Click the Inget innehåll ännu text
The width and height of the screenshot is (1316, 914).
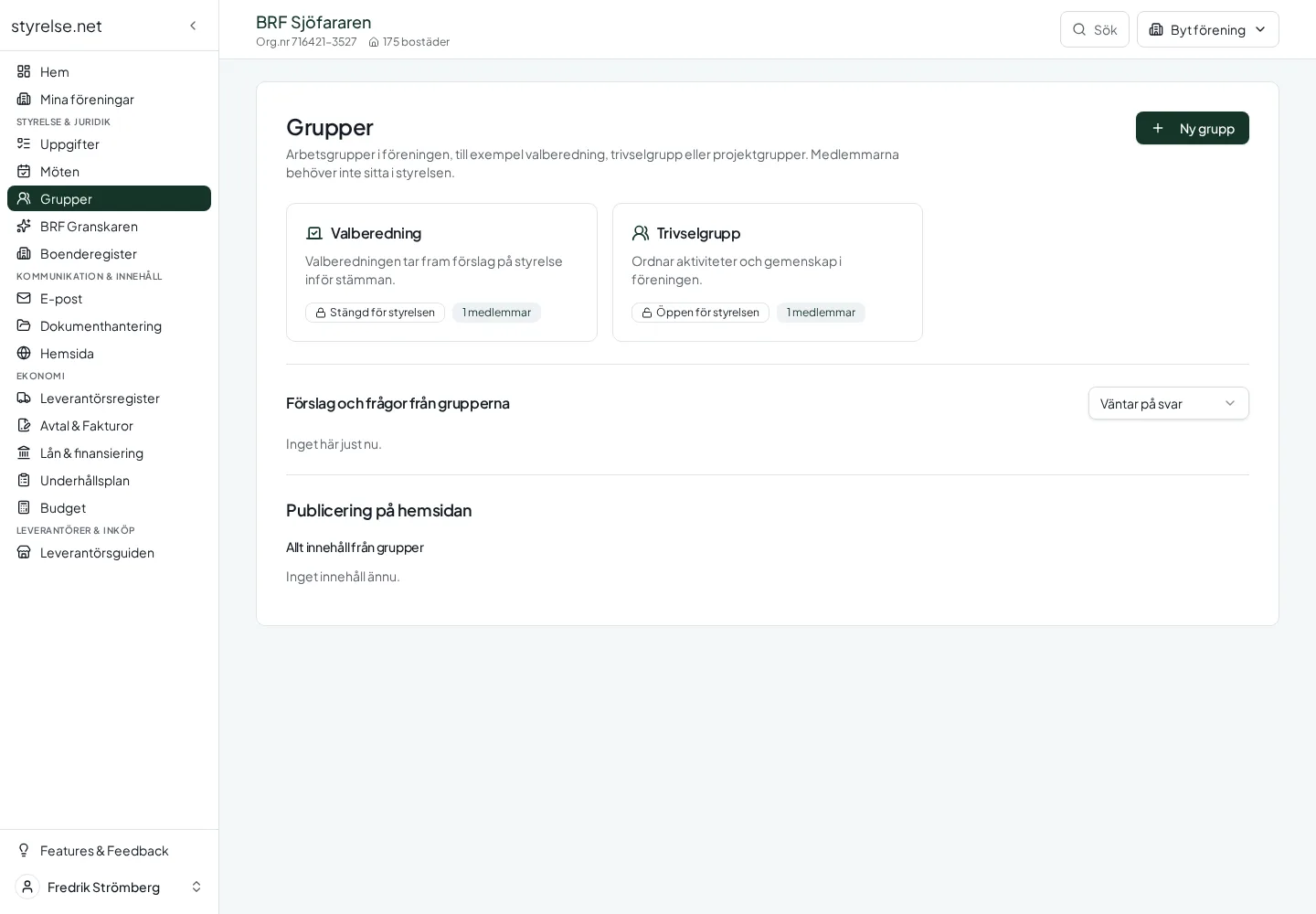pyautogui.click(x=343, y=577)
